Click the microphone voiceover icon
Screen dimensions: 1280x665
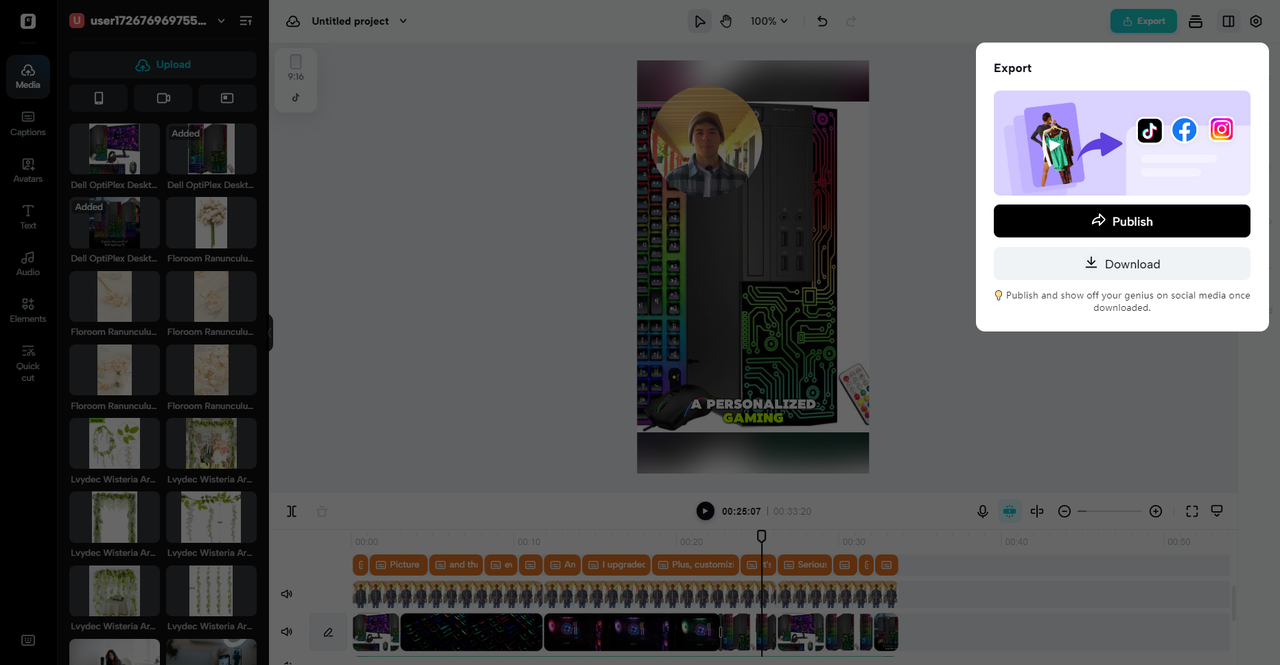point(983,511)
